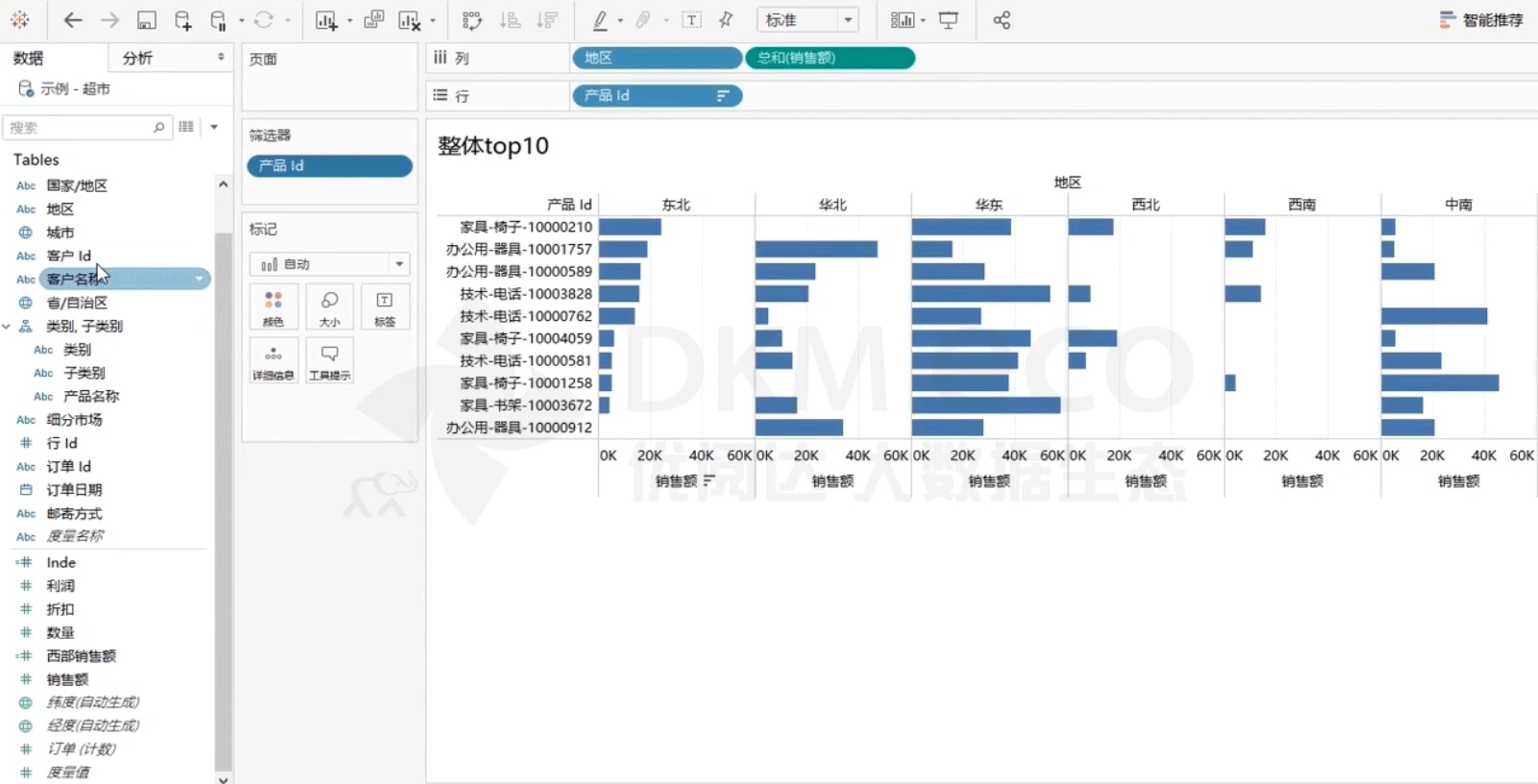Image resolution: width=1538 pixels, height=784 pixels.
Task: Open the 大小 size mark card
Action: [x=329, y=308]
